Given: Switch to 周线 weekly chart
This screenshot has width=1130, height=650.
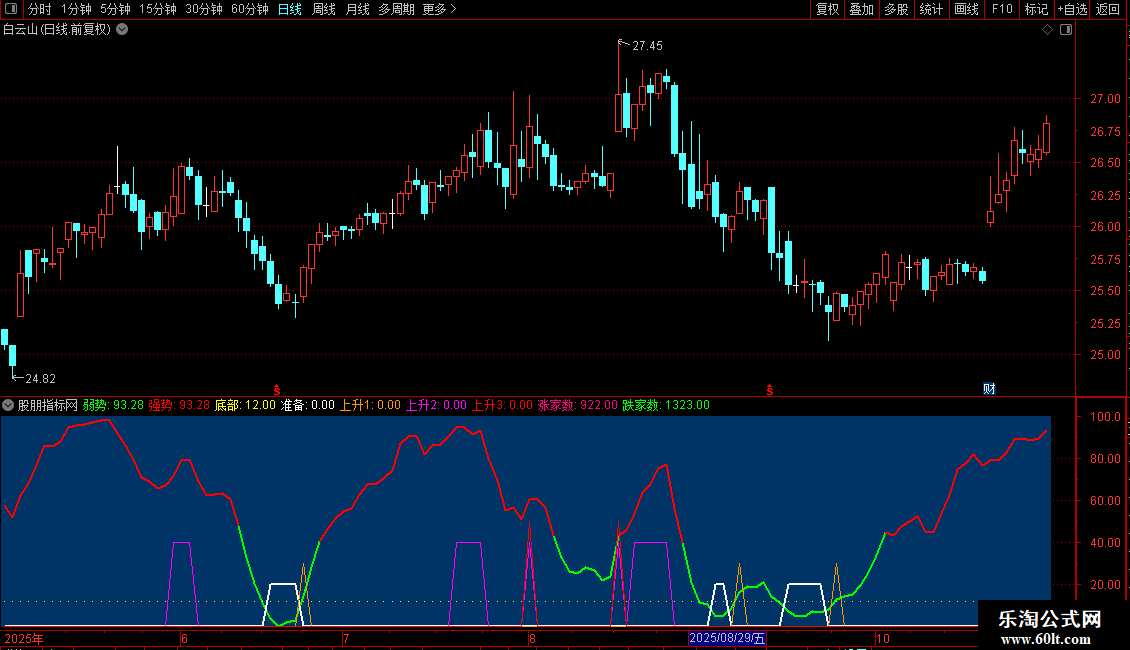Looking at the screenshot, I should click(x=324, y=9).
